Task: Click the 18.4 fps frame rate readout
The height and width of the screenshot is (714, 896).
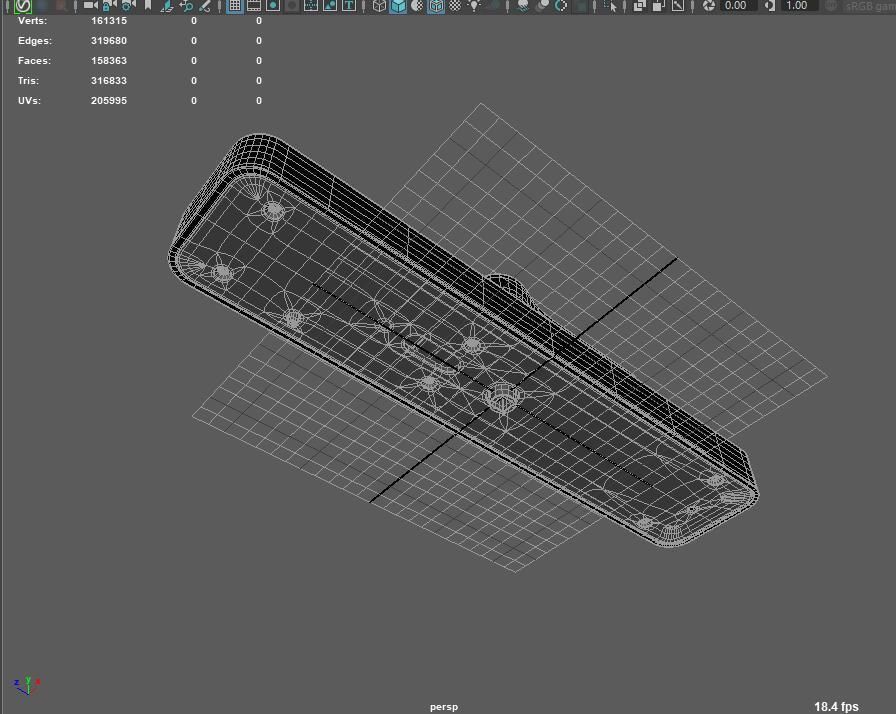Action: 836,707
